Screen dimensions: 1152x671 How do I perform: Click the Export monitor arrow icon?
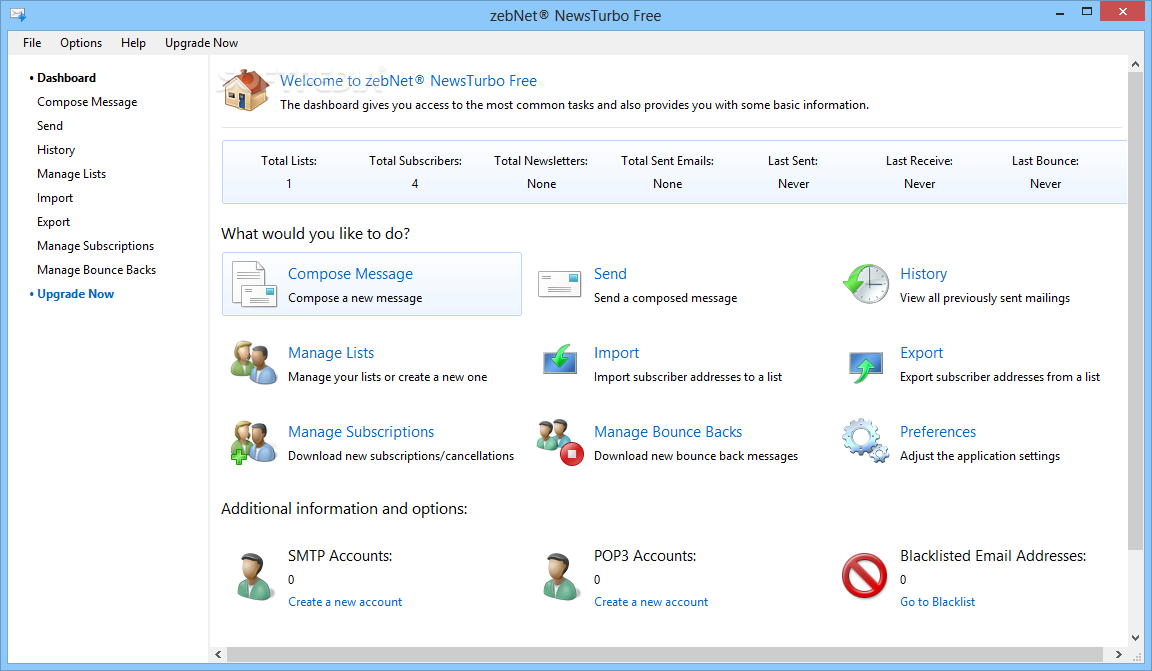[x=865, y=367]
